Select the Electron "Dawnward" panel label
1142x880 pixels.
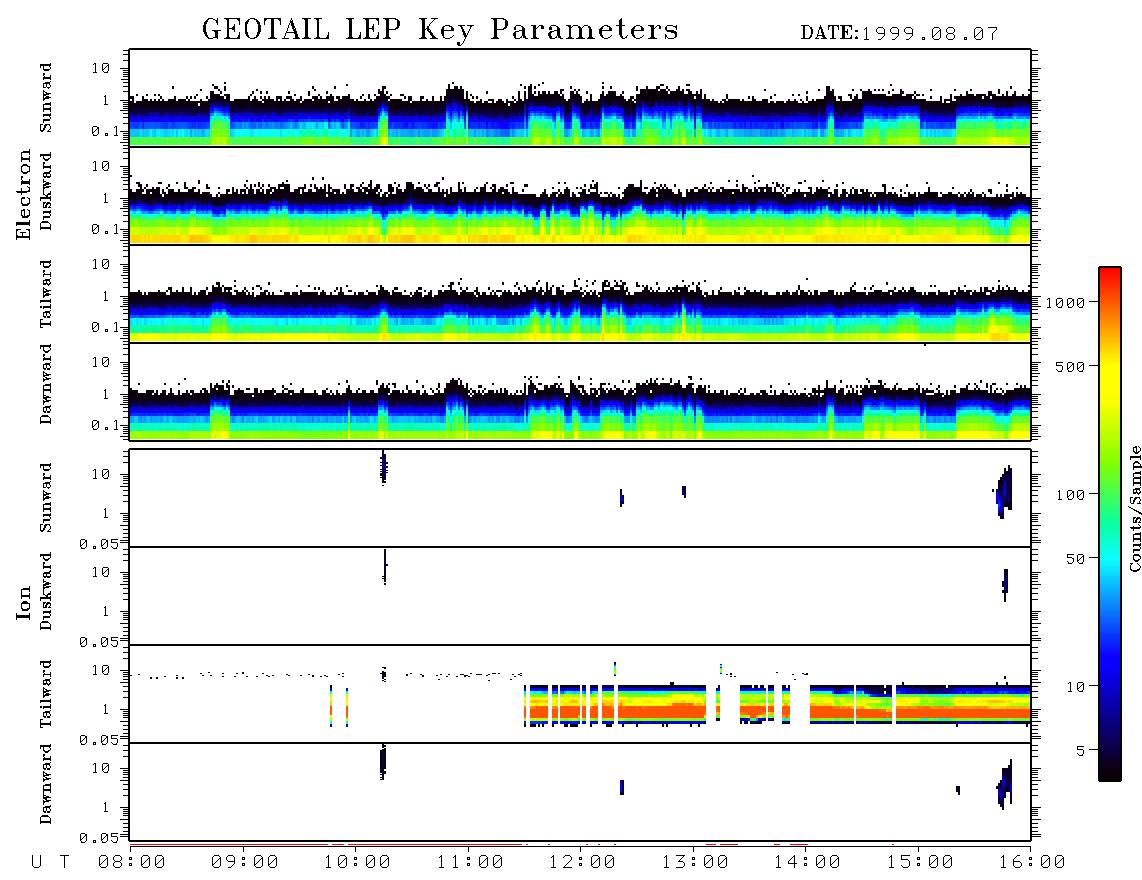point(46,384)
